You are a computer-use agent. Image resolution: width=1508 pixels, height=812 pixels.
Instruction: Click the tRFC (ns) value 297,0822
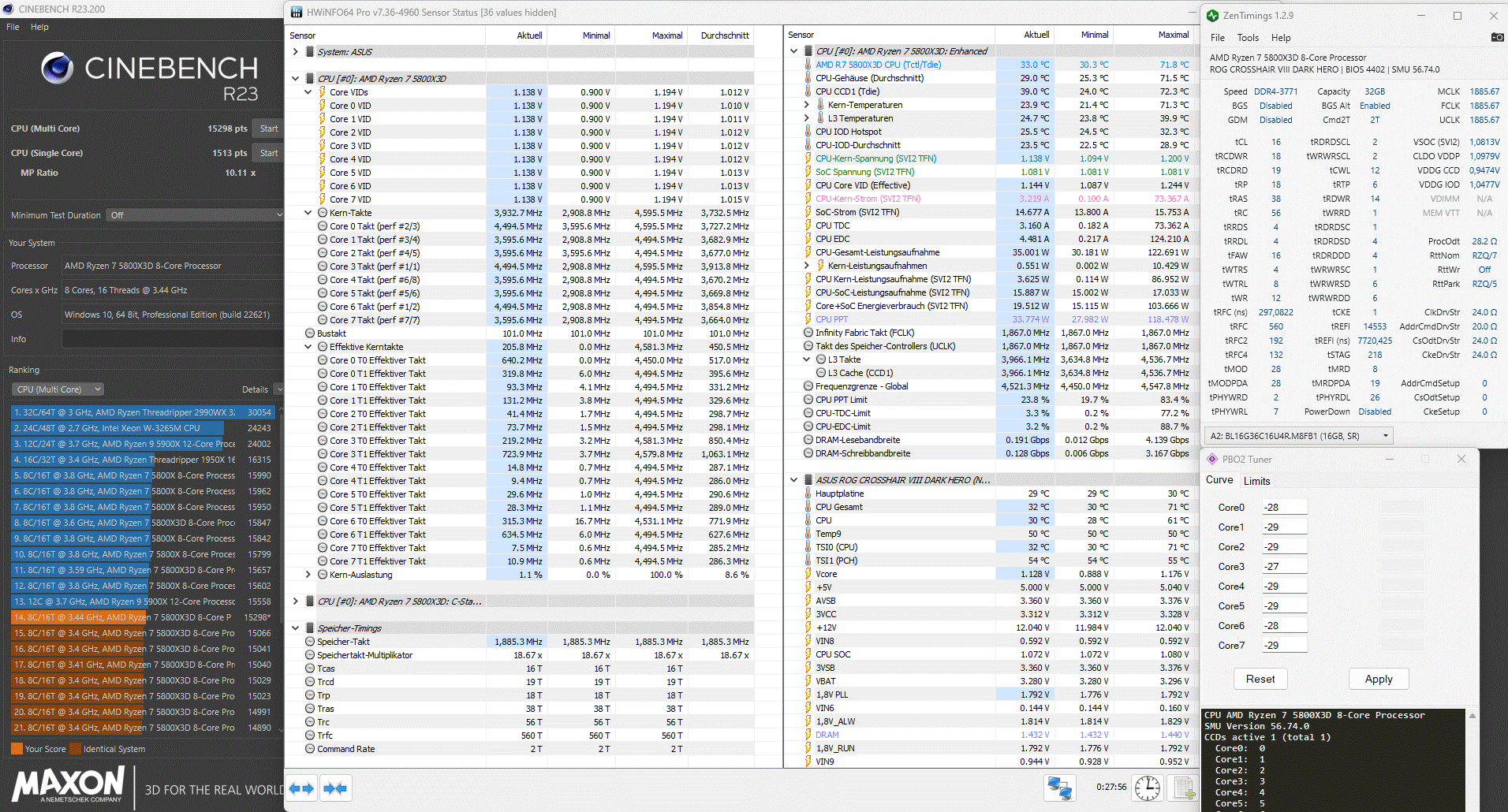[1275, 312]
